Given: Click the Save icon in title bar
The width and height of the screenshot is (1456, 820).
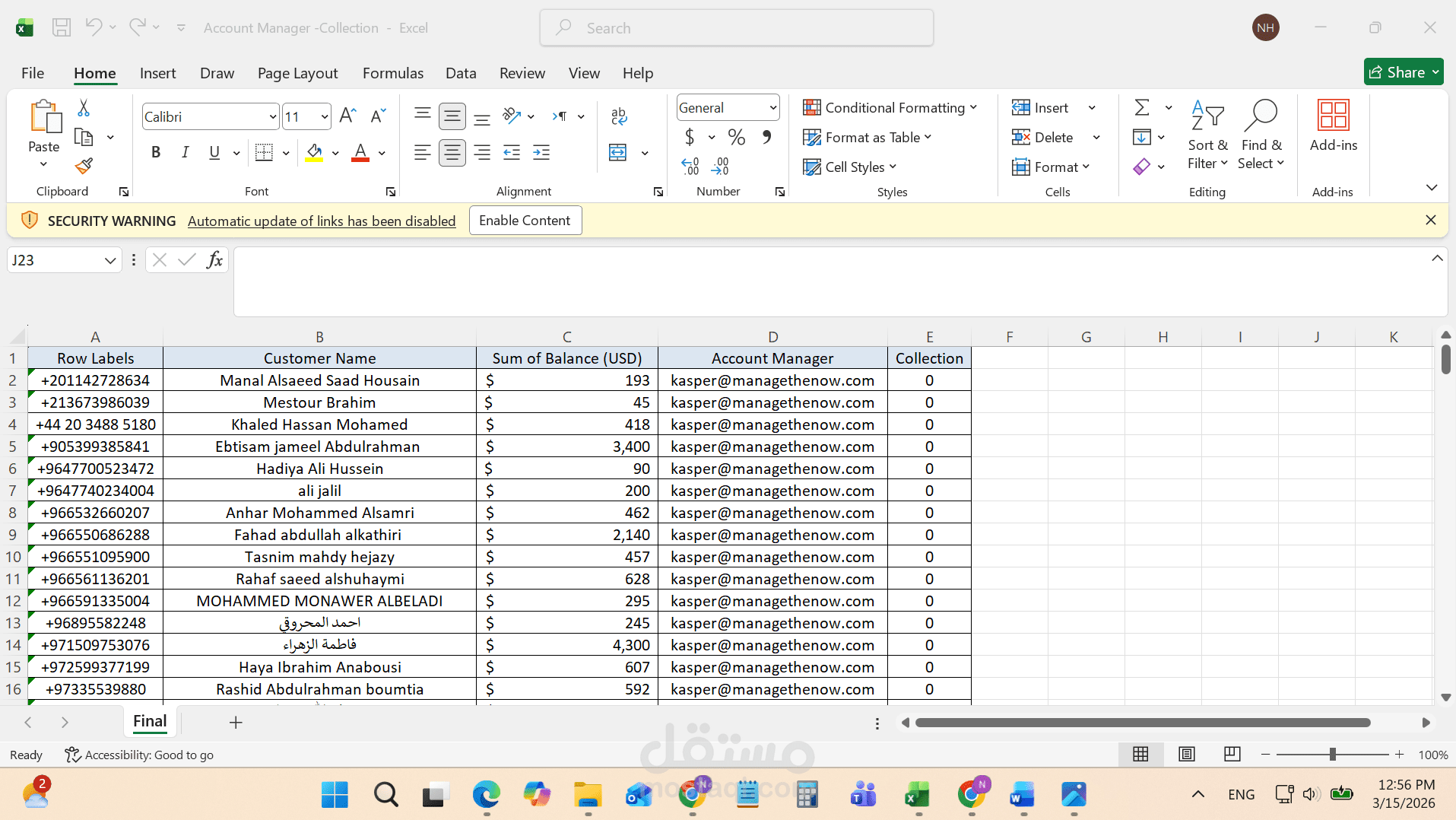Looking at the screenshot, I should coord(61,28).
